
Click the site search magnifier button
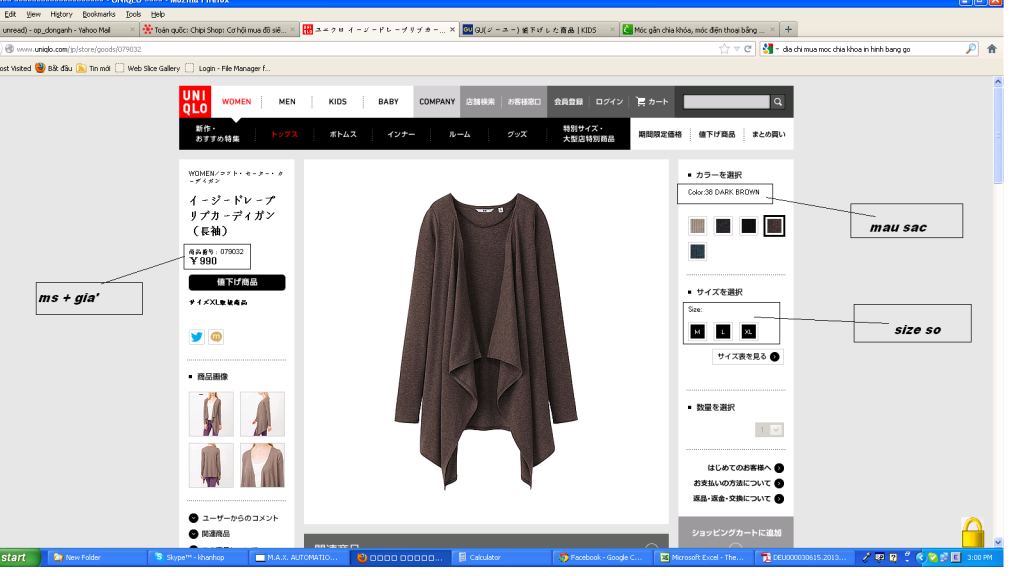pyautogui.click(x=777, y=102)
